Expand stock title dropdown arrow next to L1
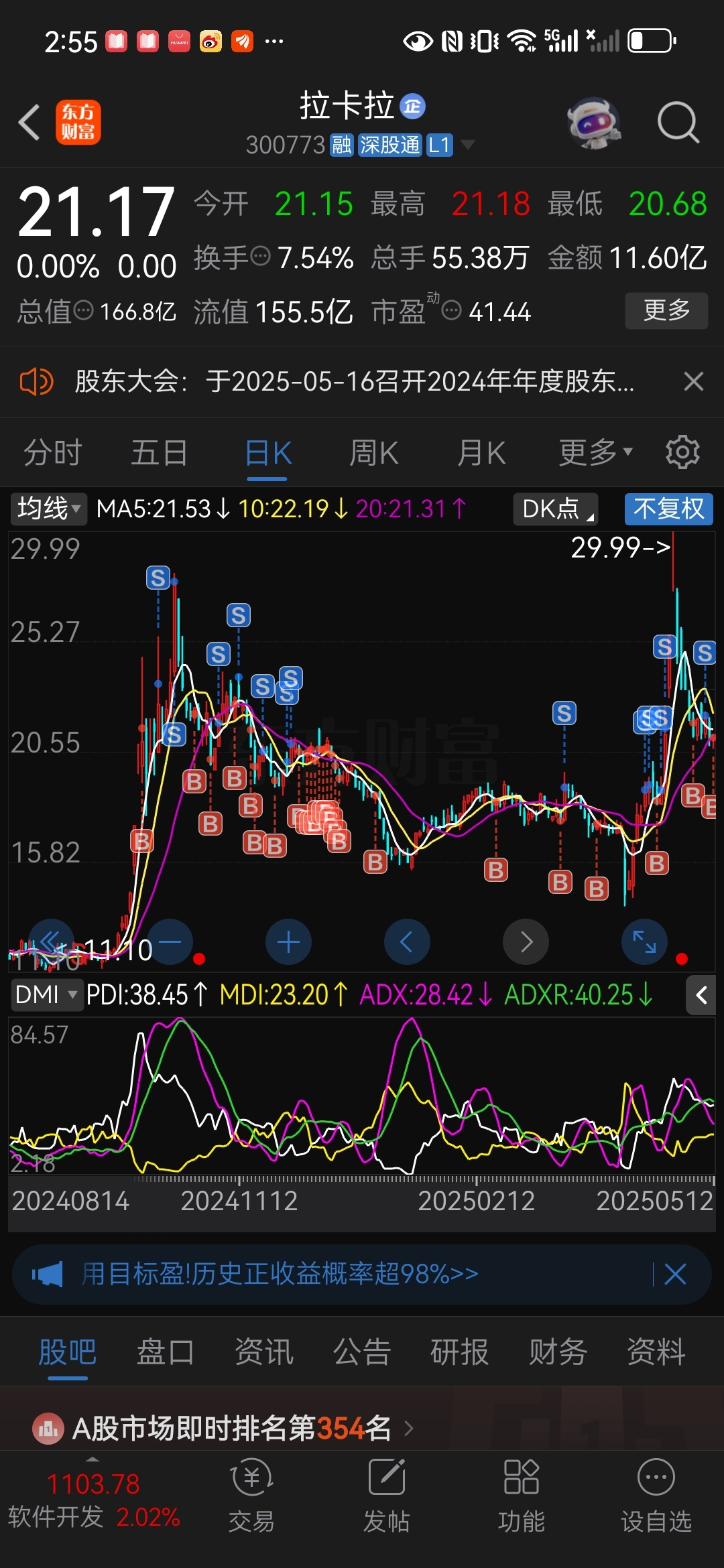 coord(467,145)
